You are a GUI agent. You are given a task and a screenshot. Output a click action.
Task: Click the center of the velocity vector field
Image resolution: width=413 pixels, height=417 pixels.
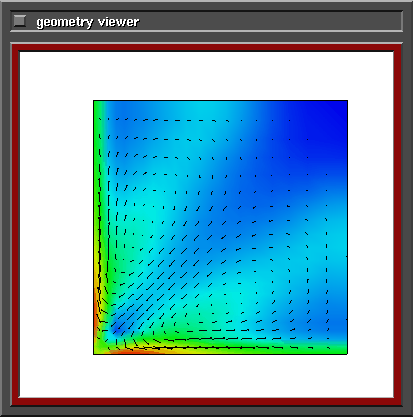pyautogui.click(x=220, y=227)
